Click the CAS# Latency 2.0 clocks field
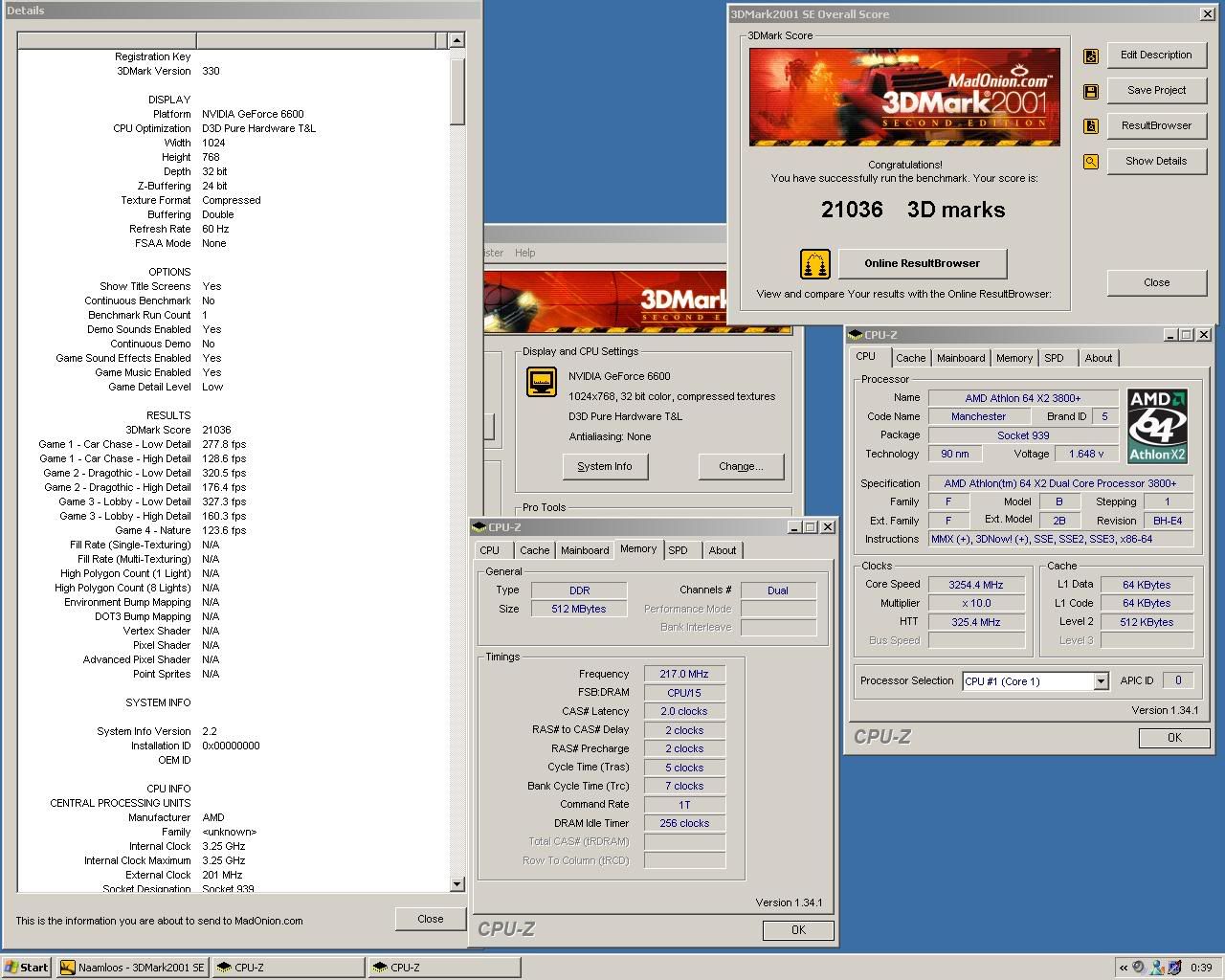1225x980 pixels. point(684,711)
